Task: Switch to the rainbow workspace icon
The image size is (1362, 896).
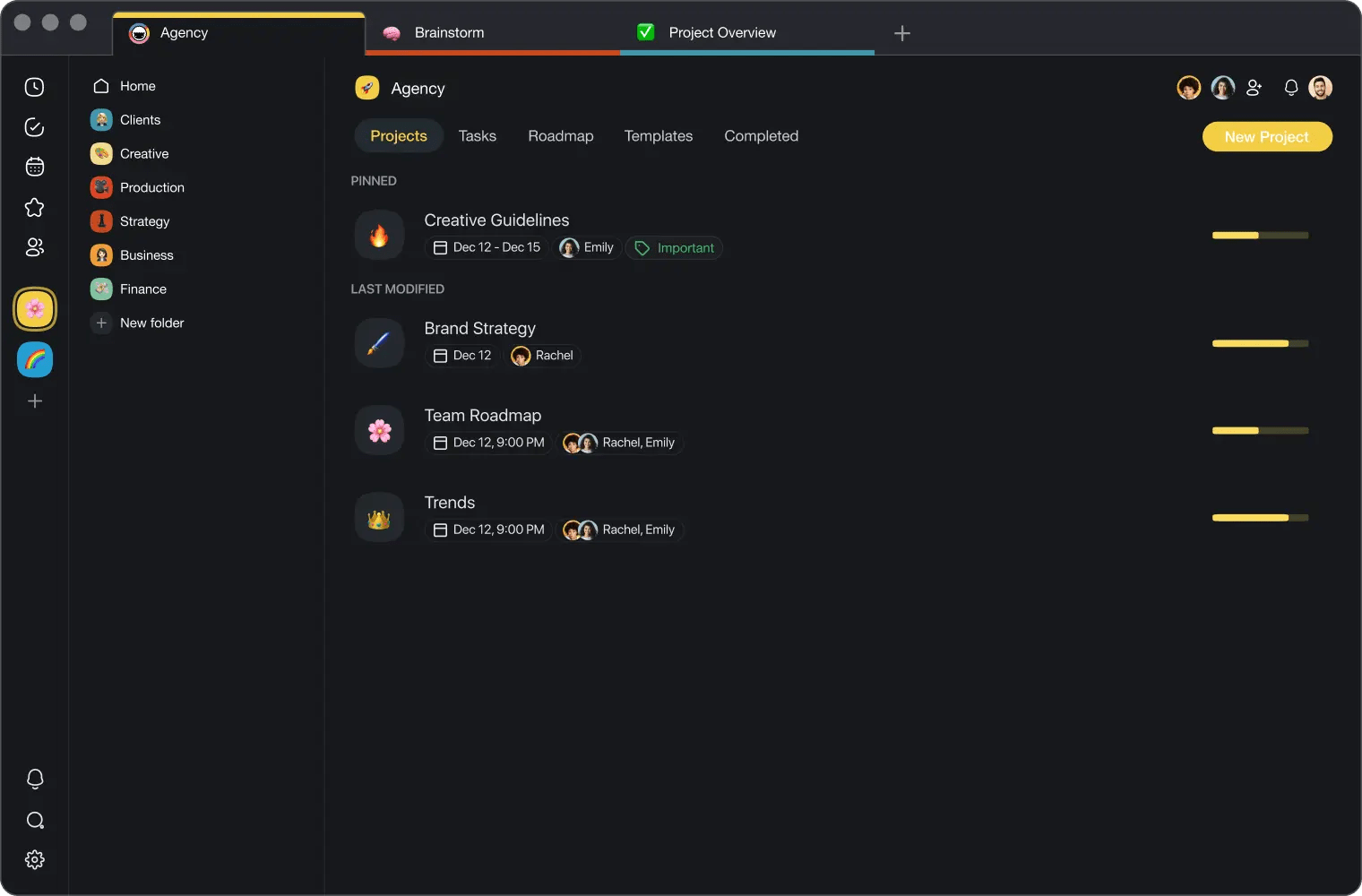Action: tap(34, 359)
